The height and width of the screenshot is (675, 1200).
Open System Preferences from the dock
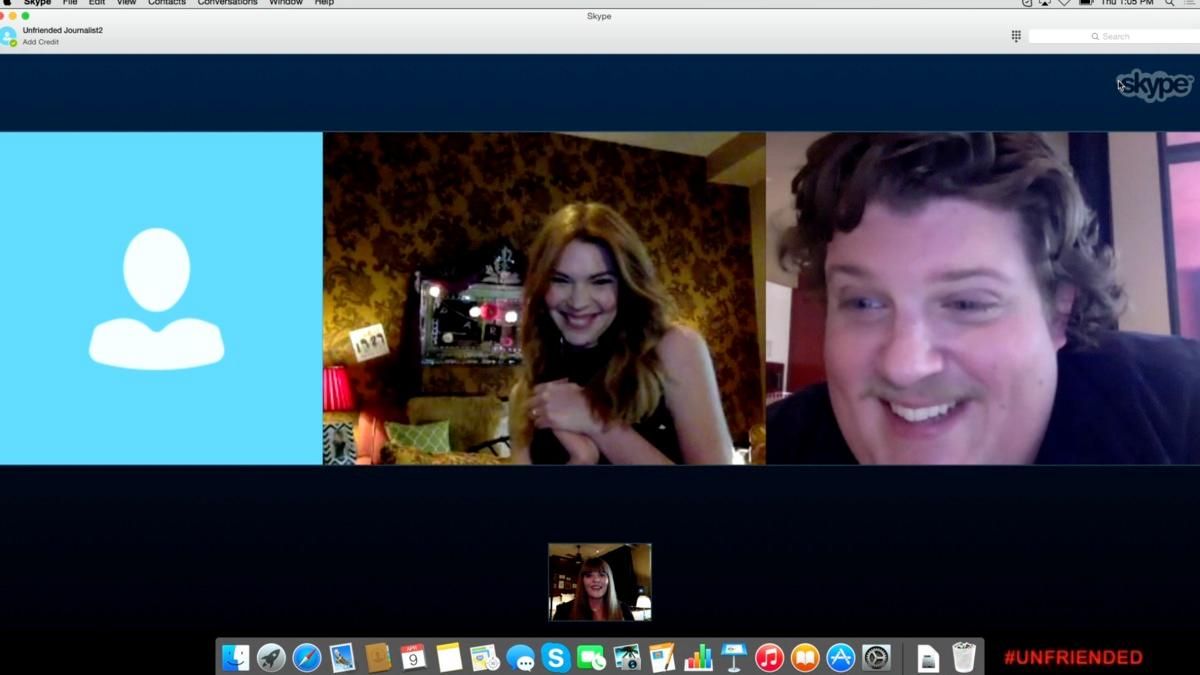[876, 657]
